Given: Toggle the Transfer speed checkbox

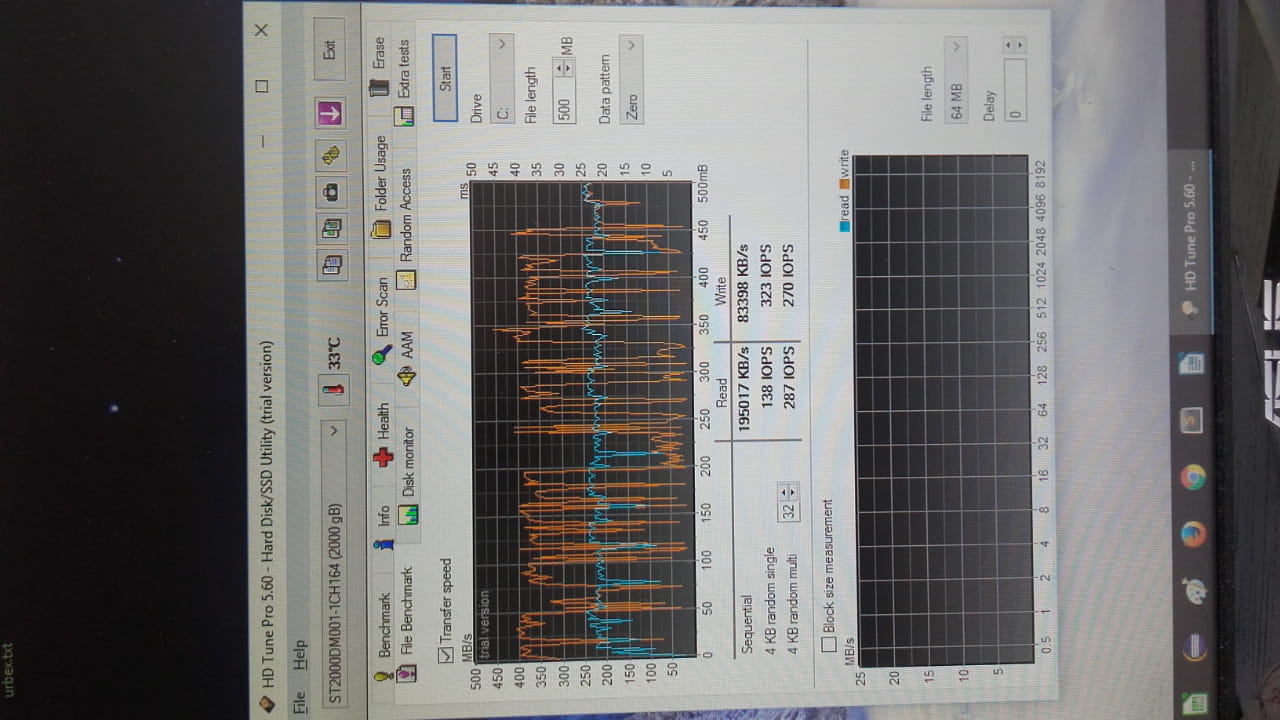Looking at the screenshot, I should click(x=446, y=655).
